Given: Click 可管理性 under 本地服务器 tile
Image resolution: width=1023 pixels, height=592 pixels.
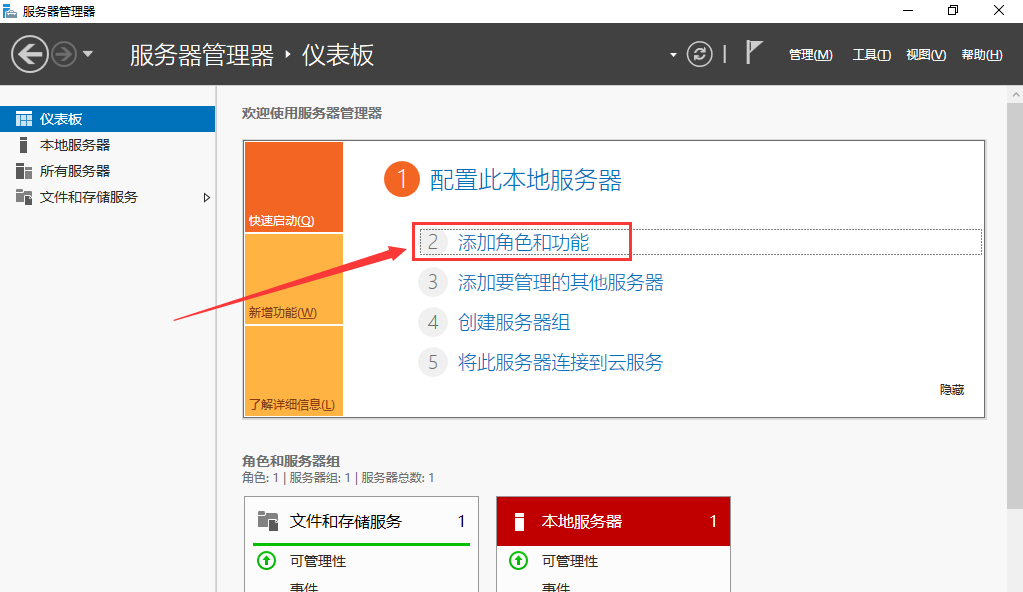Looking at the screenshot, I should (570, 561).
